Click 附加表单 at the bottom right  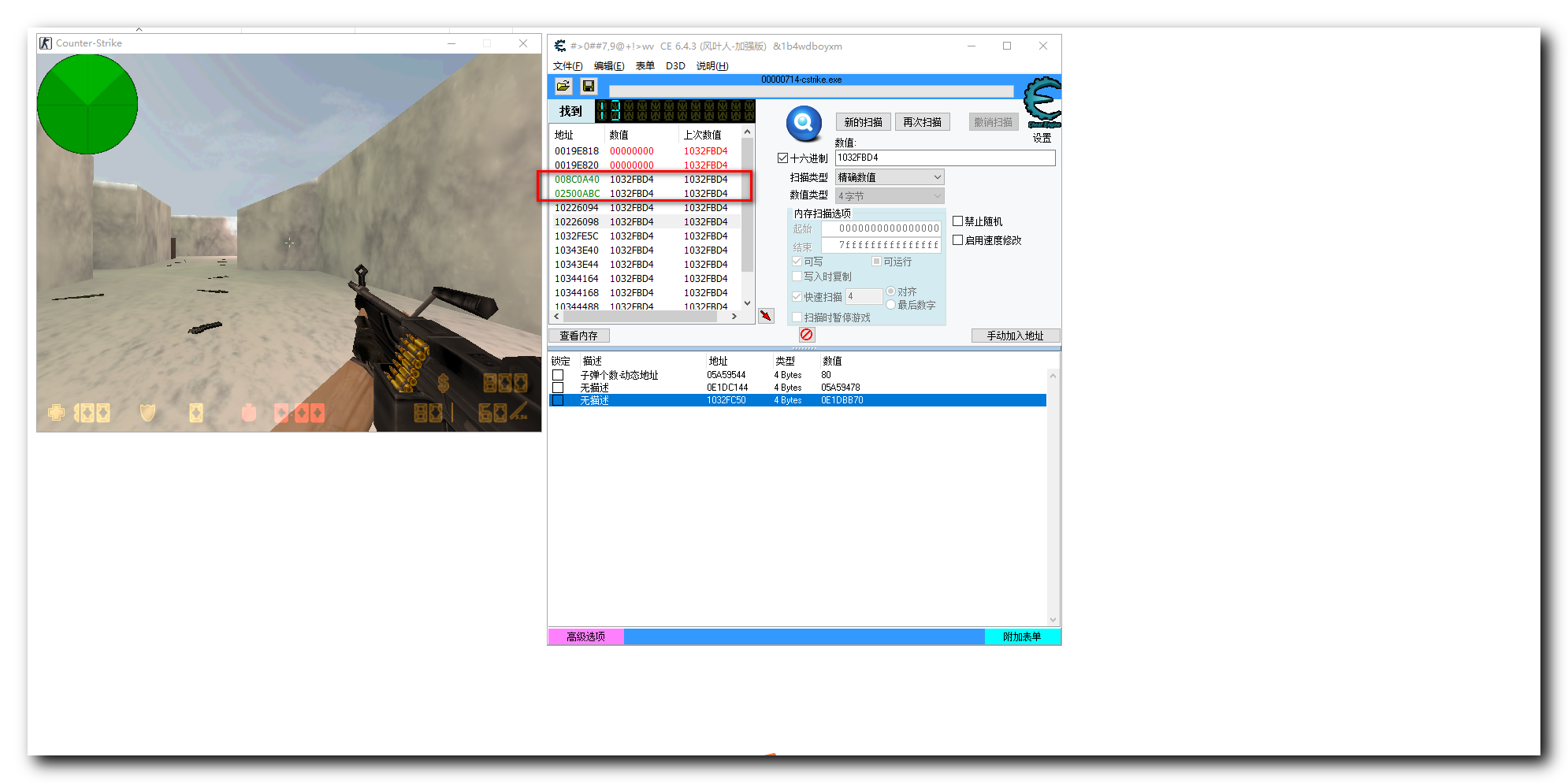pyautogui.click(x=1022, y=636)
